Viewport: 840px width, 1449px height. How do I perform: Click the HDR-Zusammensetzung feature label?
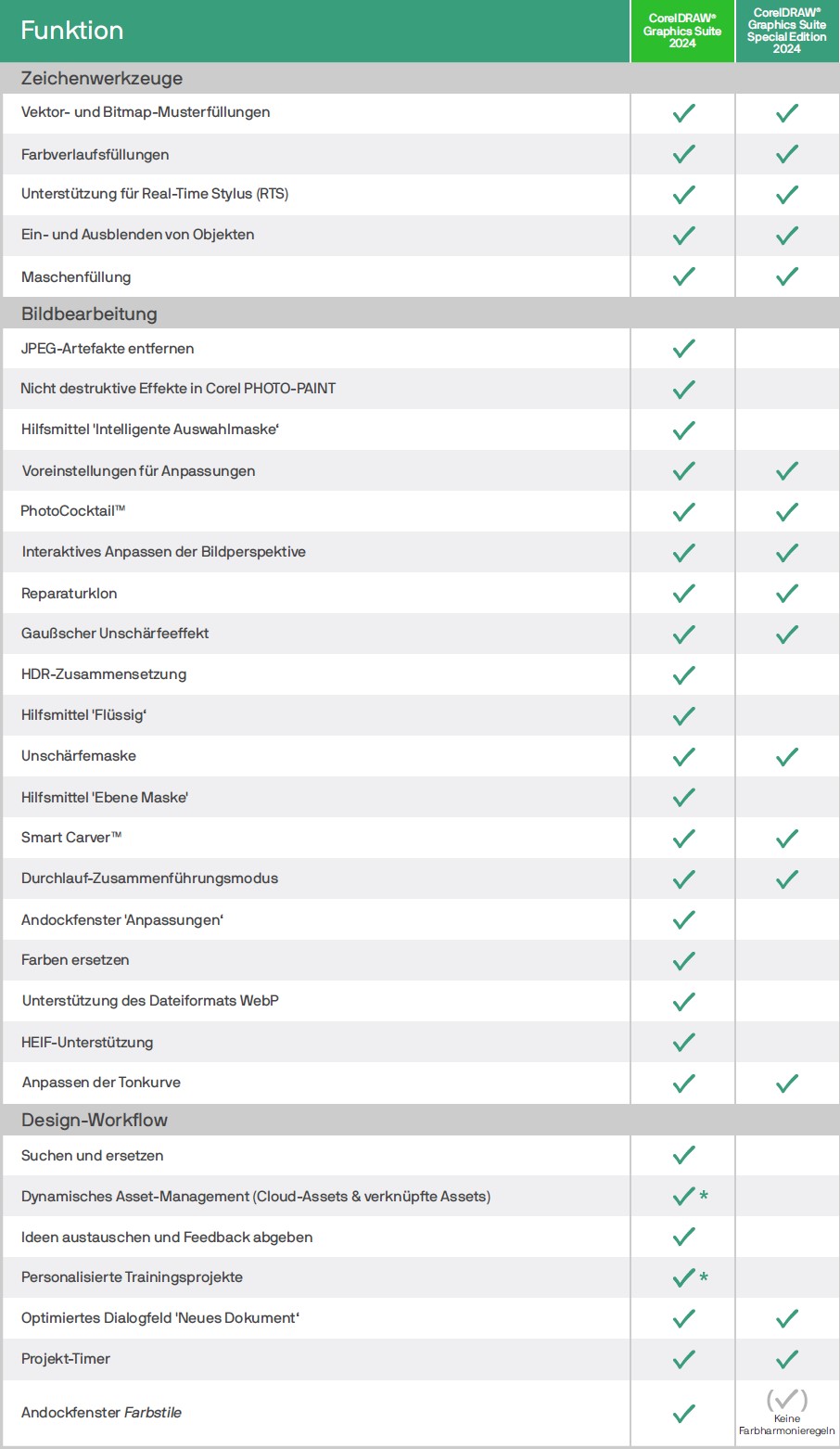[104, 674]
